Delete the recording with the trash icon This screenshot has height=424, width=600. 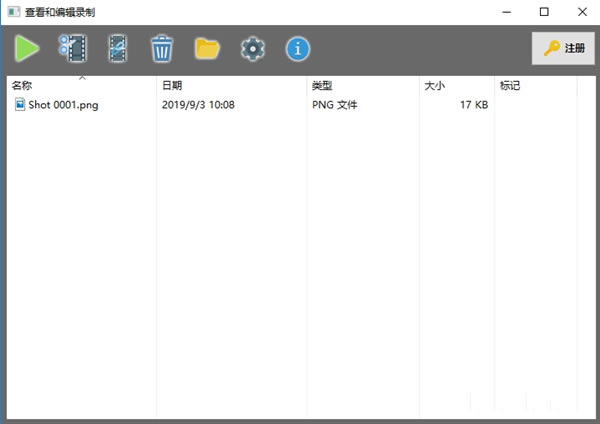point(162,48)
